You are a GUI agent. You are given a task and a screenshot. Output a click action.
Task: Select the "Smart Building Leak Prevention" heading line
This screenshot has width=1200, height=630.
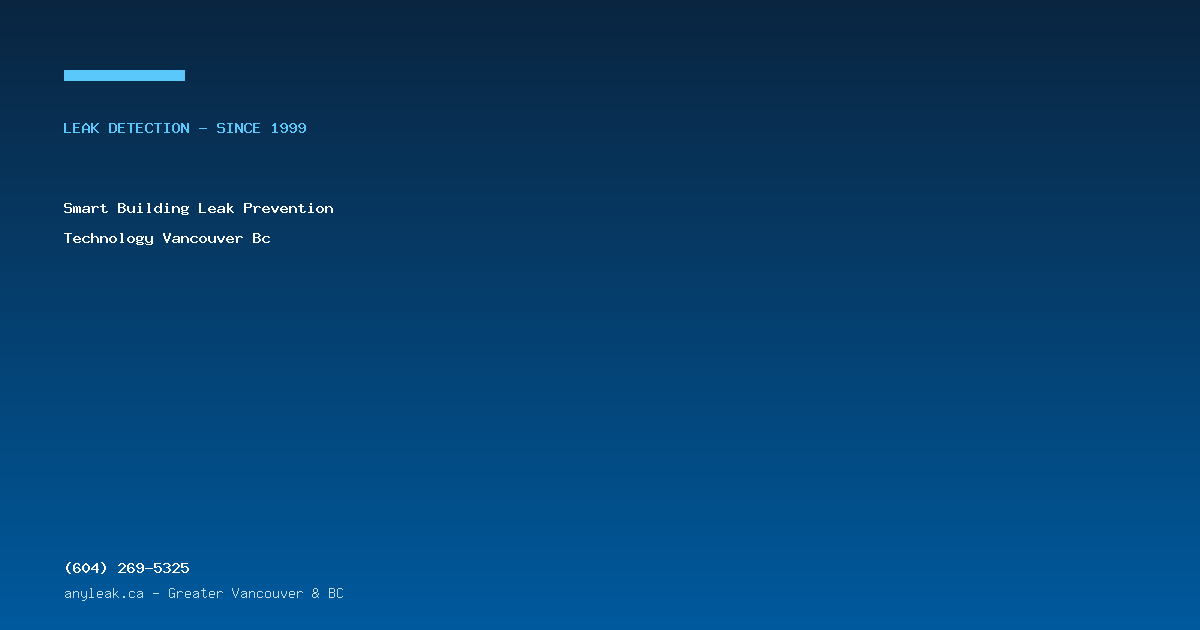point(199,208)
